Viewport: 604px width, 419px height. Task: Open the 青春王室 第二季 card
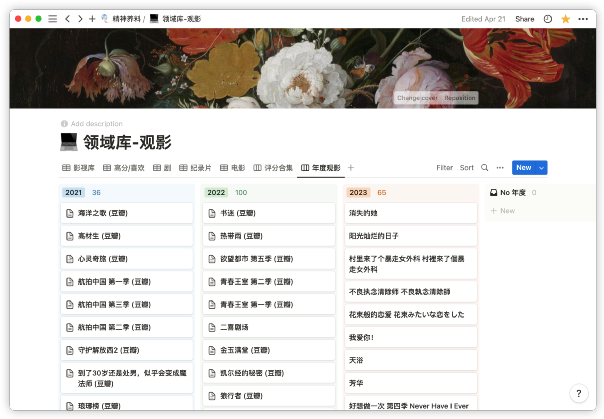(x=269, y=282)
